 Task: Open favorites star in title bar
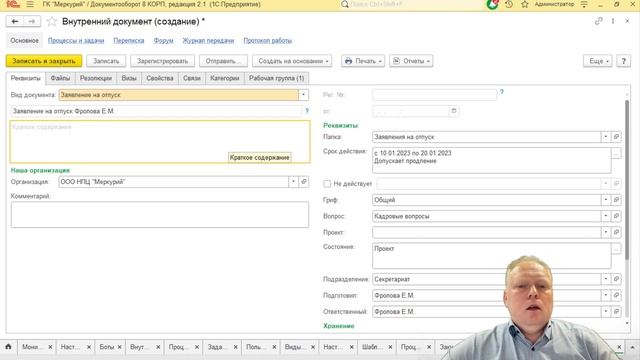(x=525, y=4)
